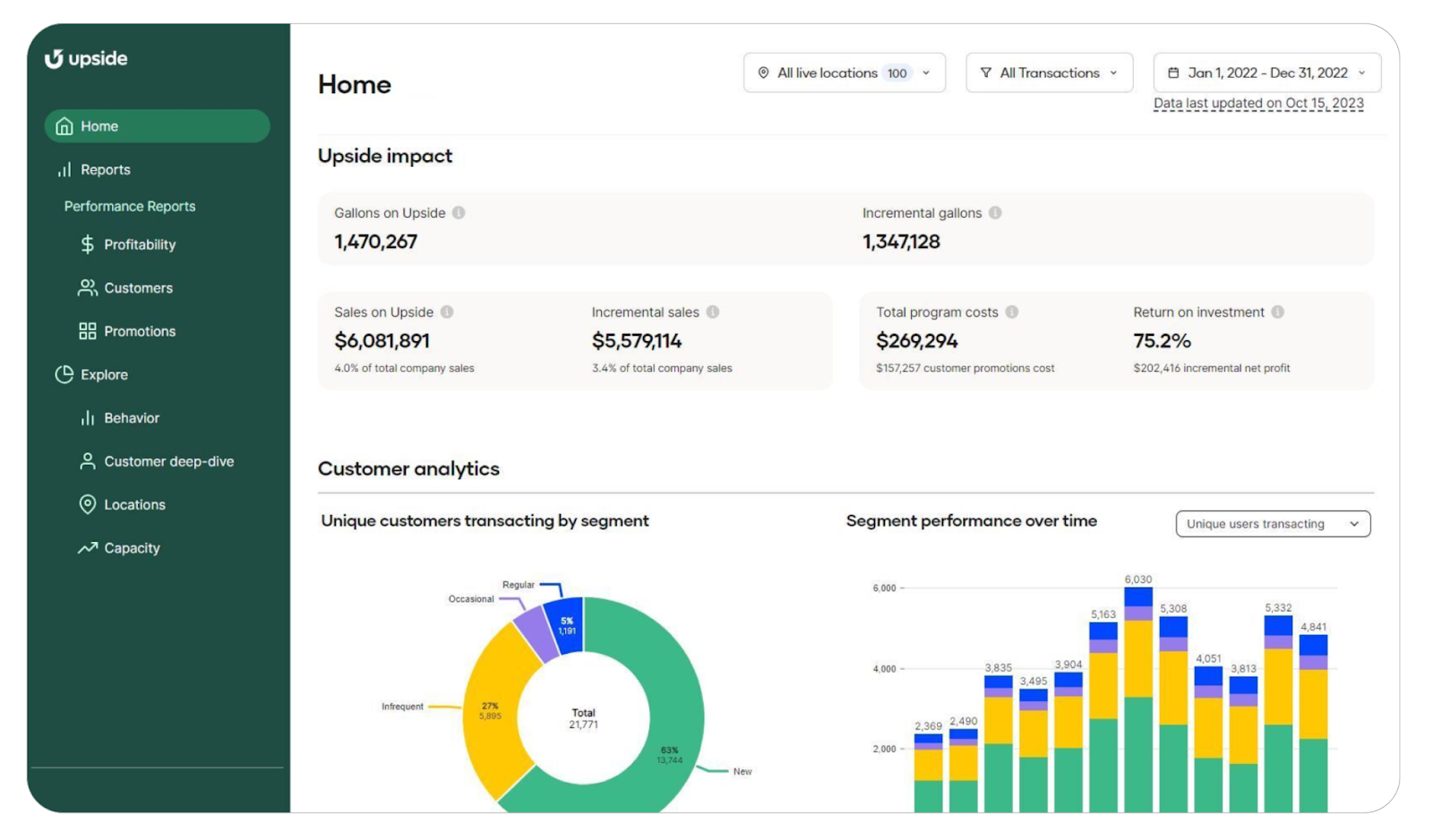Click the Promotions grid icon
1433x840 pixels.
(x=87, y=331)
